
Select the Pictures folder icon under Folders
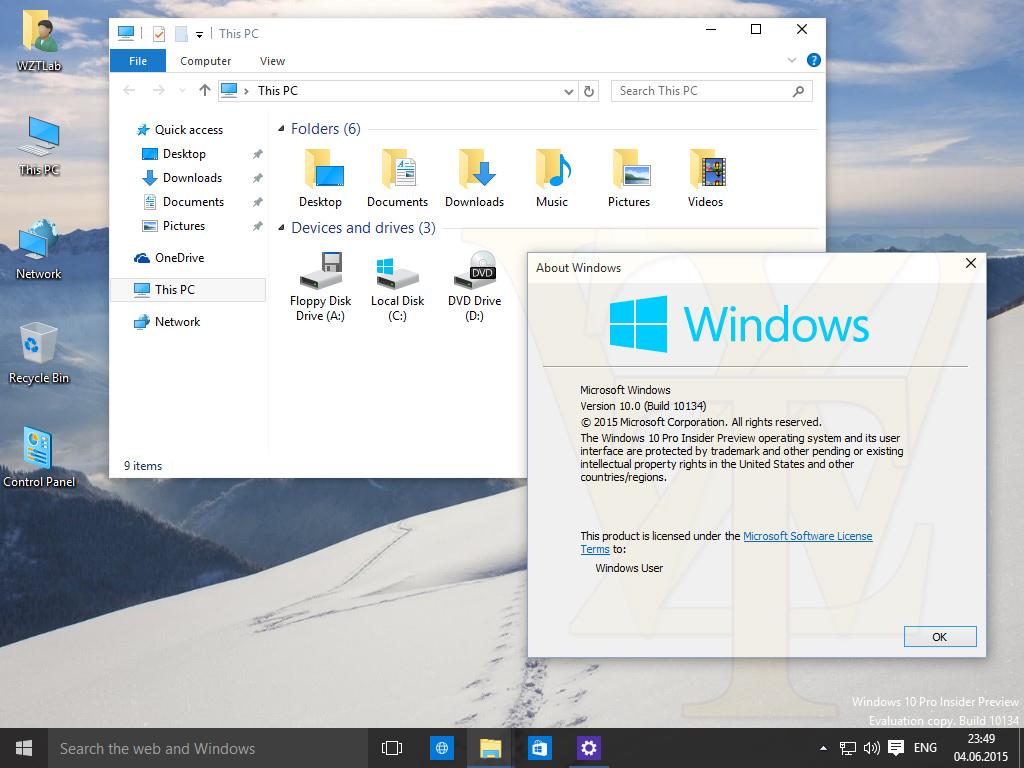click(629, 178)
